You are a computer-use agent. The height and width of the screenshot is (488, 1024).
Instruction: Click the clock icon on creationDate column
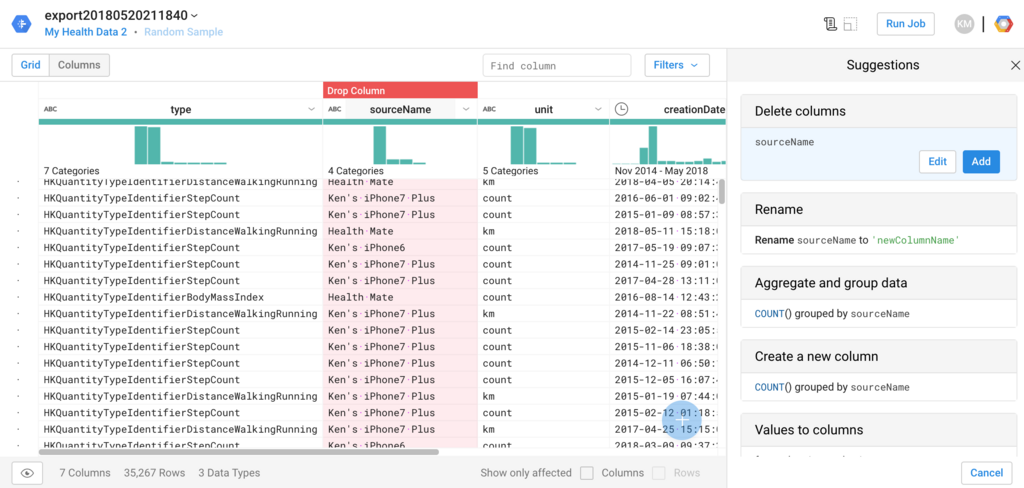622,109
